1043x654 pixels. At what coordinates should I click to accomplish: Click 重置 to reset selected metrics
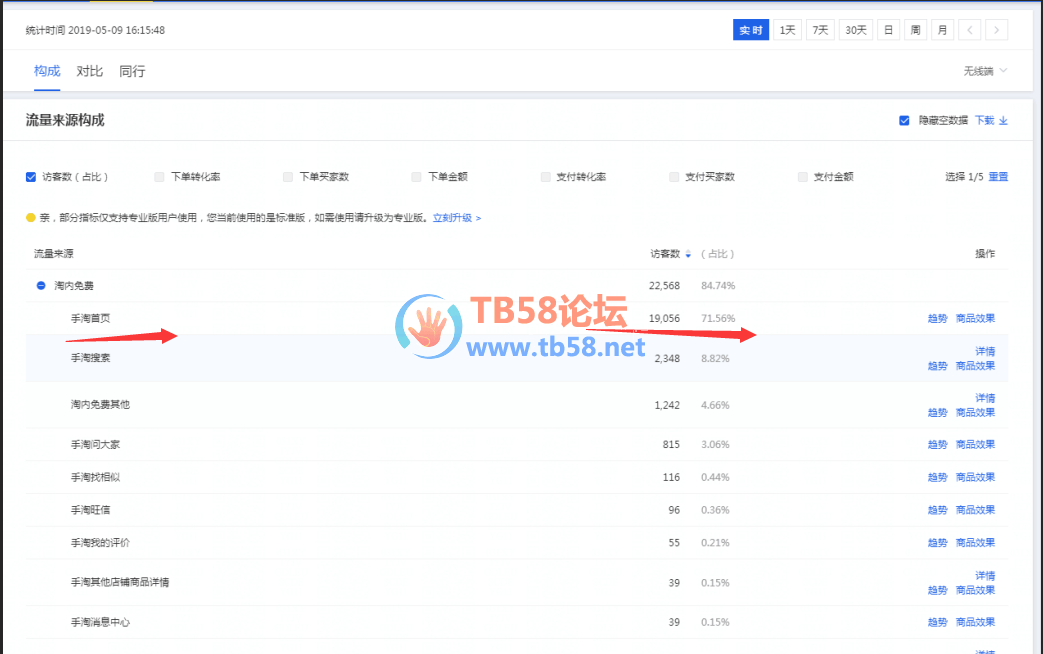[998, 177]
